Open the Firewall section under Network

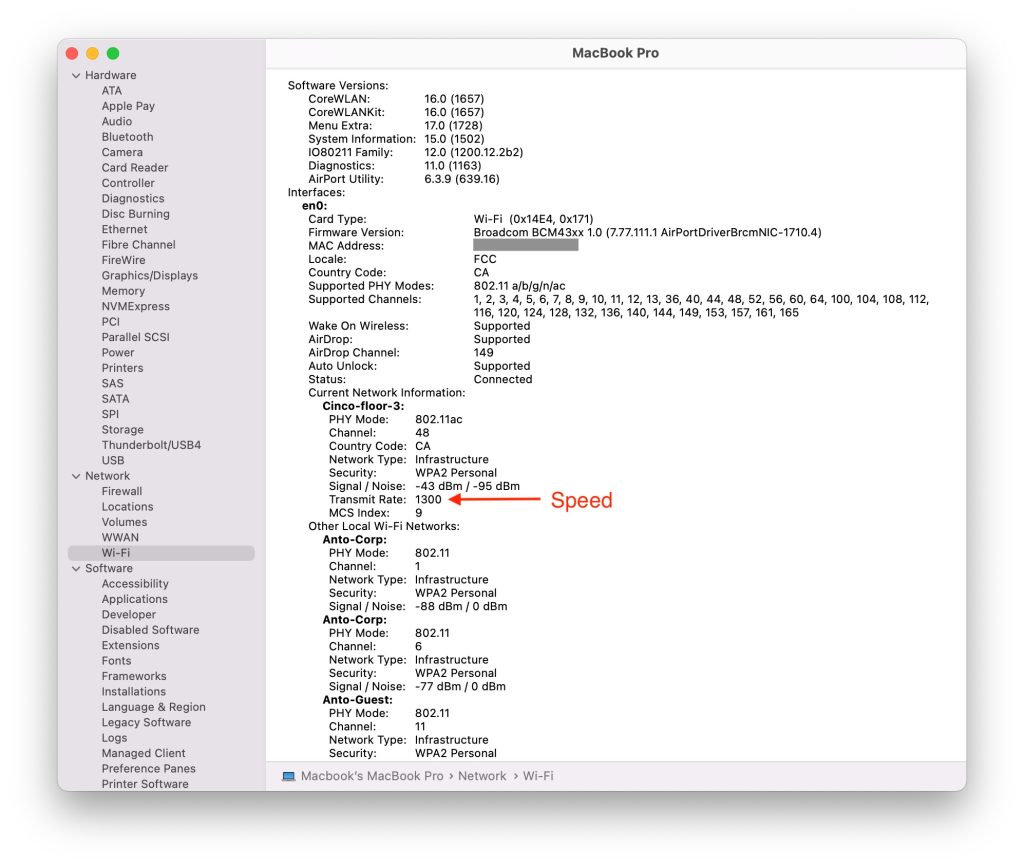(x=122, y=491)
